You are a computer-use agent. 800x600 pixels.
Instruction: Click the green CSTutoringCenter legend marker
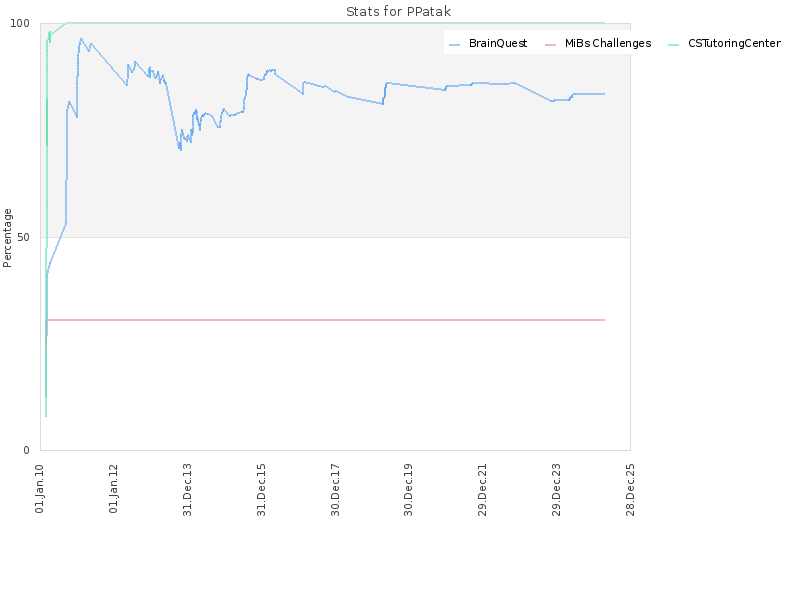pyautogui.click(x=673, y=45)
